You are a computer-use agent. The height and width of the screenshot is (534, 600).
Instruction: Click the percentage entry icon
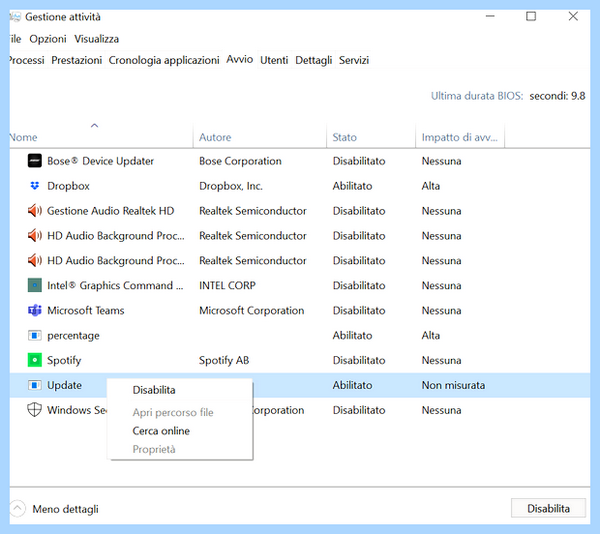34,335
